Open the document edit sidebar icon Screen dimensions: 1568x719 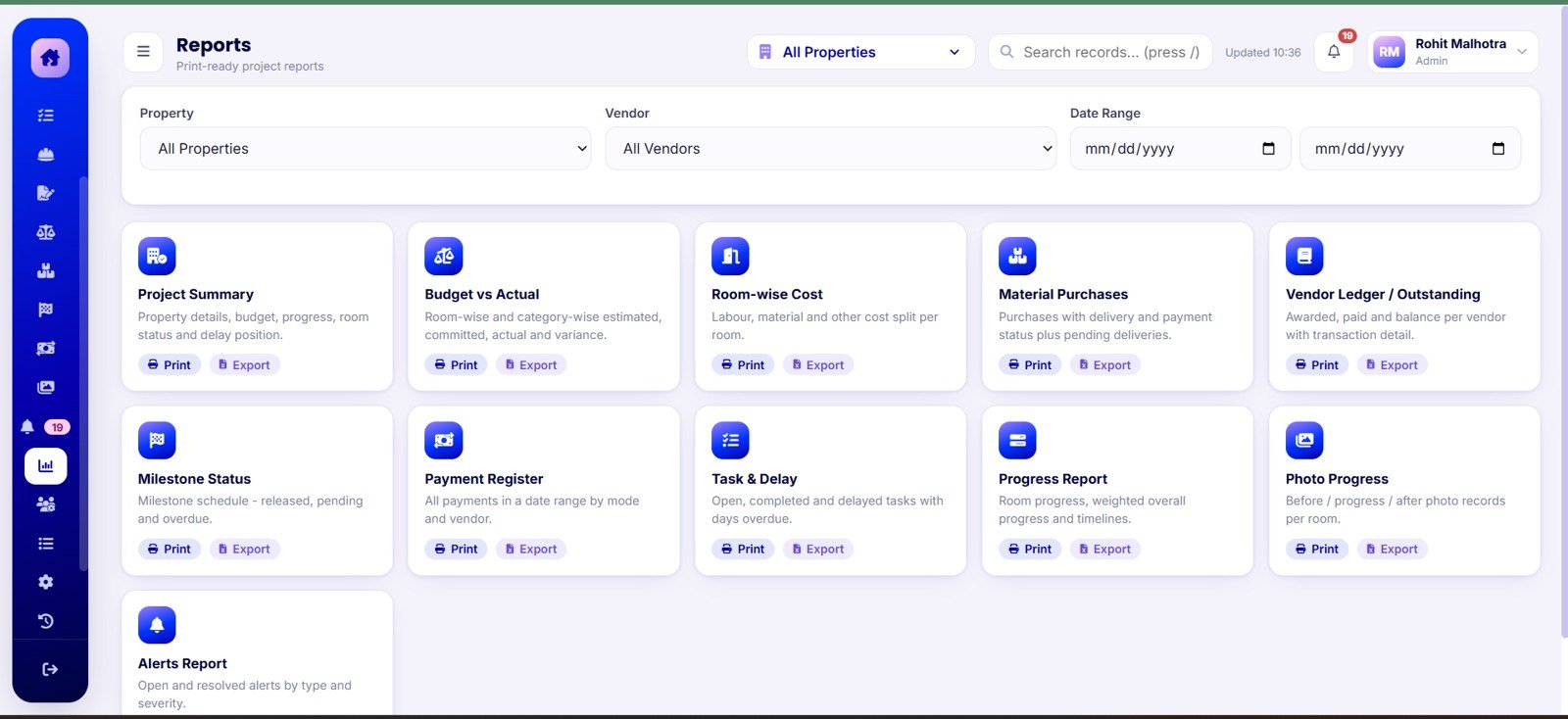tap(46, 193)
